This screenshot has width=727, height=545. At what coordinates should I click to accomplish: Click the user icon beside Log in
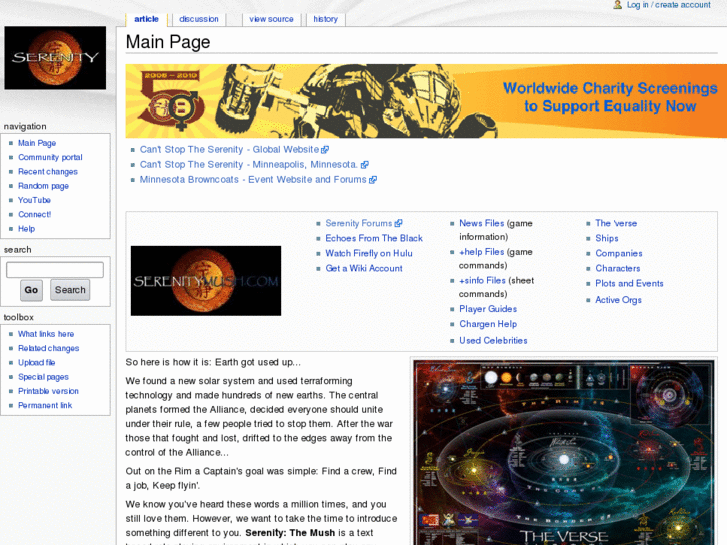[x=618, y=5]
